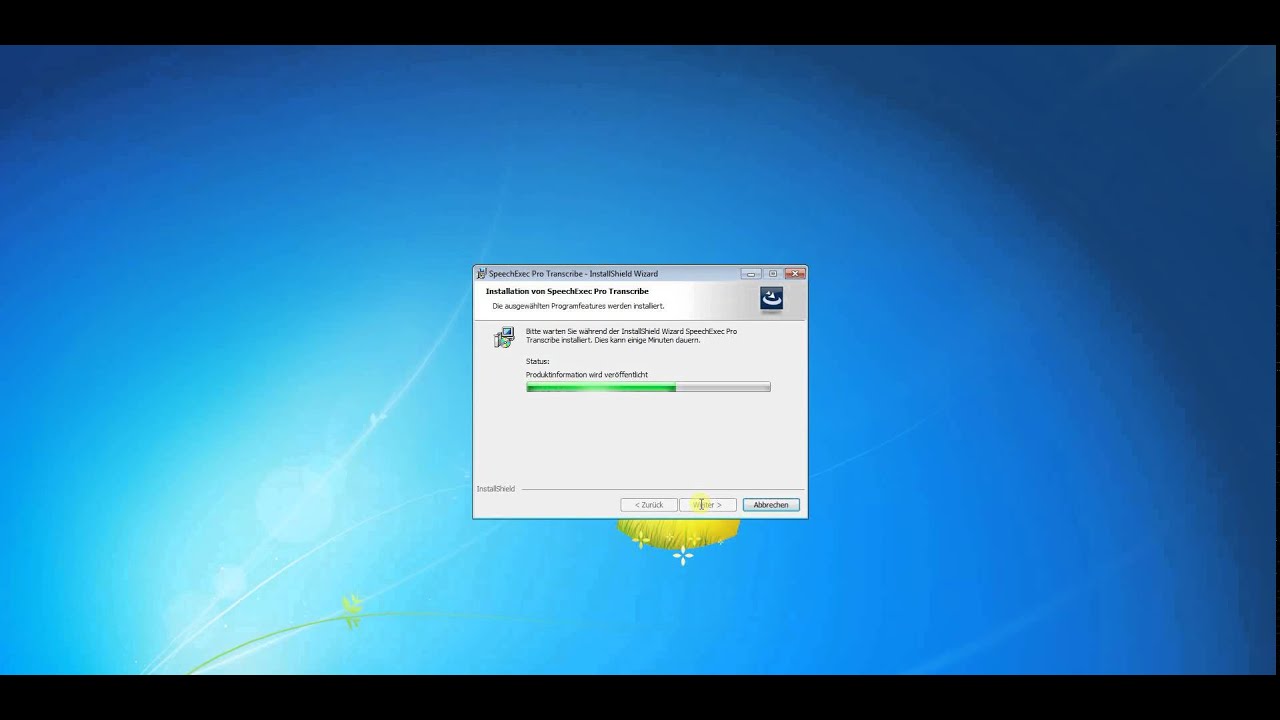Viewport: 1280px width, 720px height.
Task: Click the 'Bitte warten Sie während' message text
Action: coord(632,335)
